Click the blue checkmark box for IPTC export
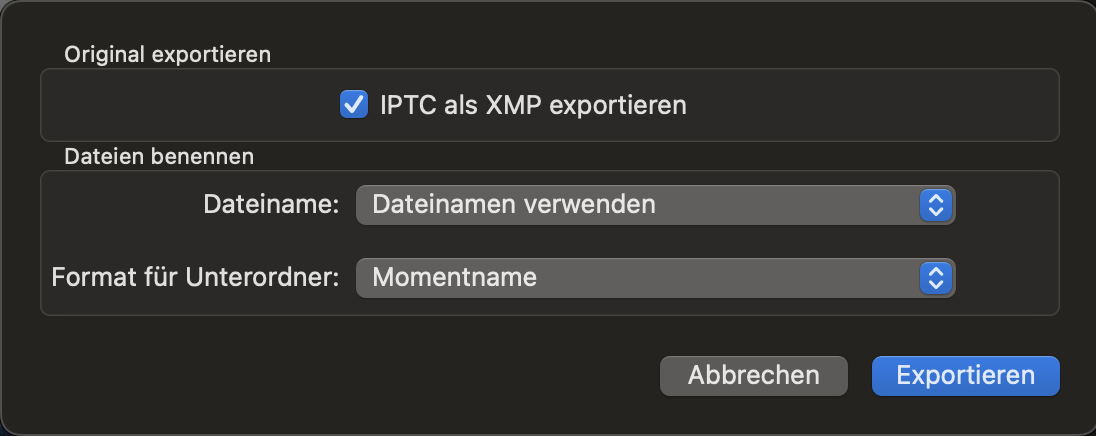The image size is (1096, 436). coord(354,104)
